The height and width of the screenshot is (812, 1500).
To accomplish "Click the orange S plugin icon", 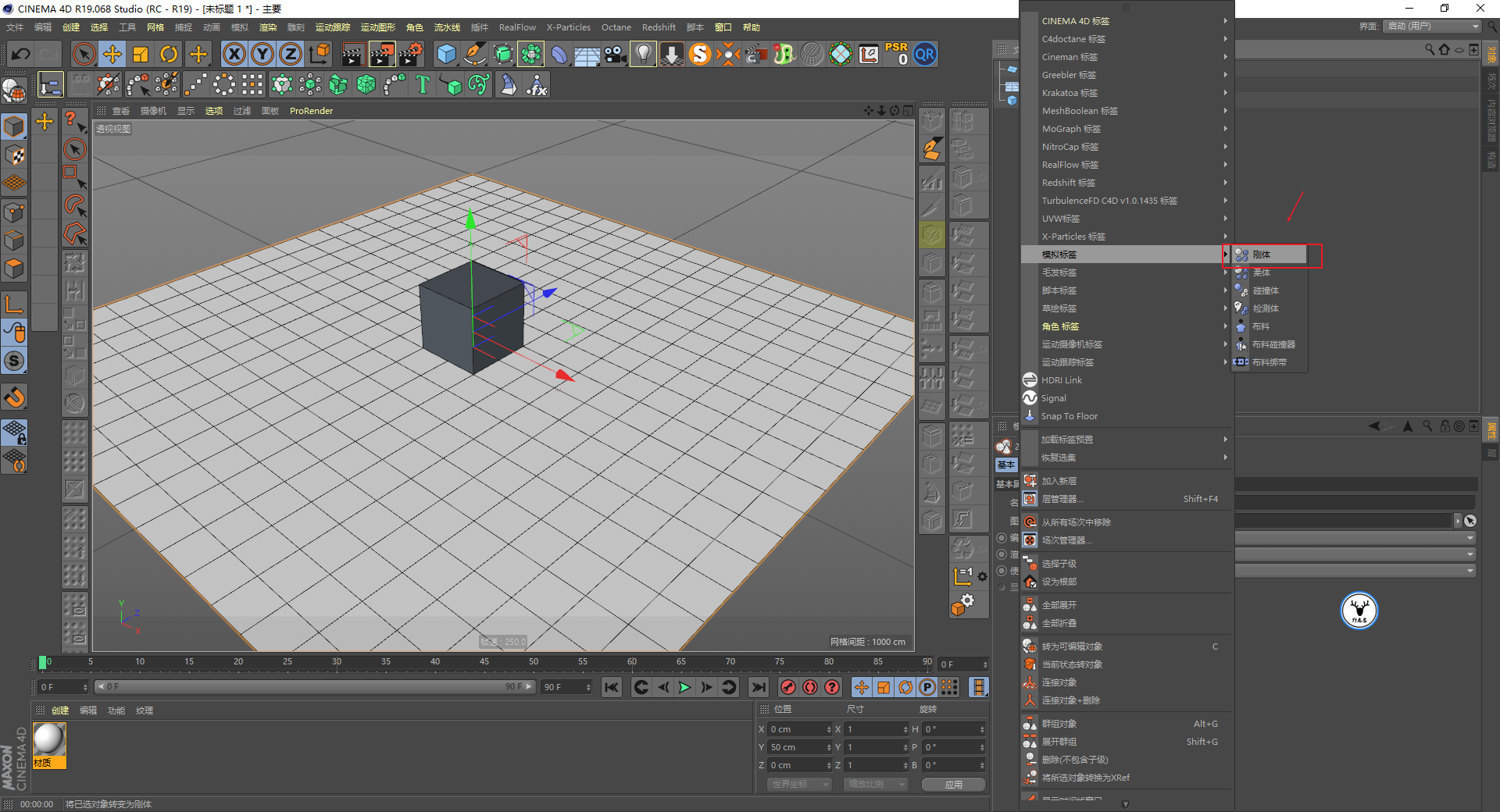I will coord(700,54).
